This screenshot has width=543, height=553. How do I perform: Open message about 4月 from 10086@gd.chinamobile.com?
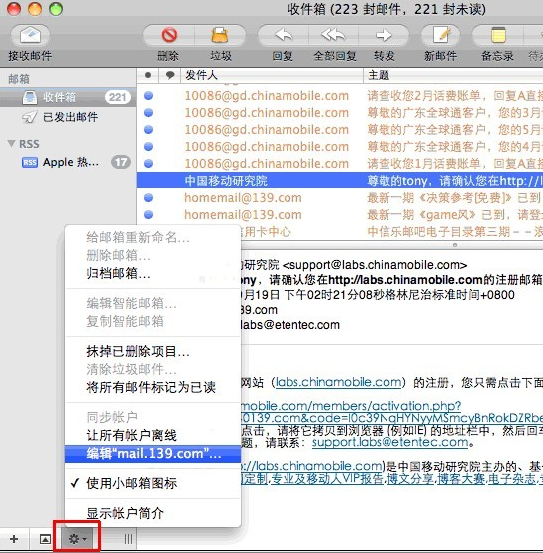pos(340,146)
